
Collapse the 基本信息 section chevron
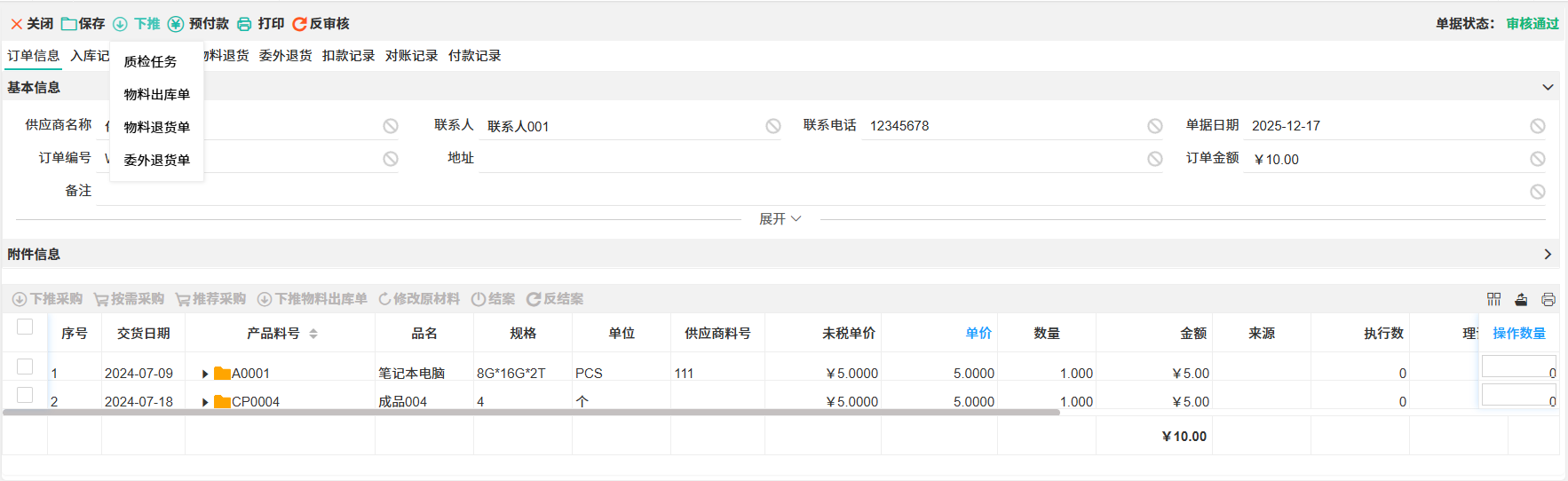tap(1548, 87)
